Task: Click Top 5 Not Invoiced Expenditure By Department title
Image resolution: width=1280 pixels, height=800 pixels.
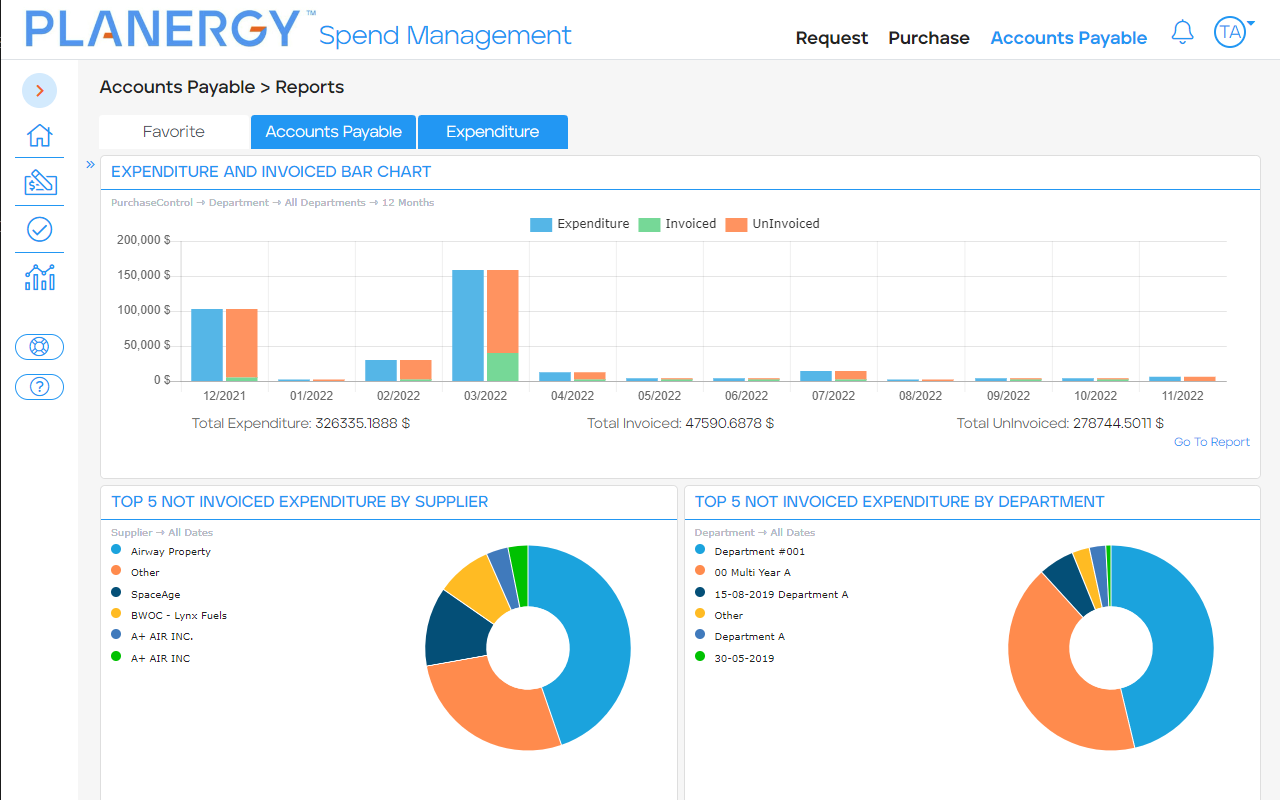Action: coord(900,502)
